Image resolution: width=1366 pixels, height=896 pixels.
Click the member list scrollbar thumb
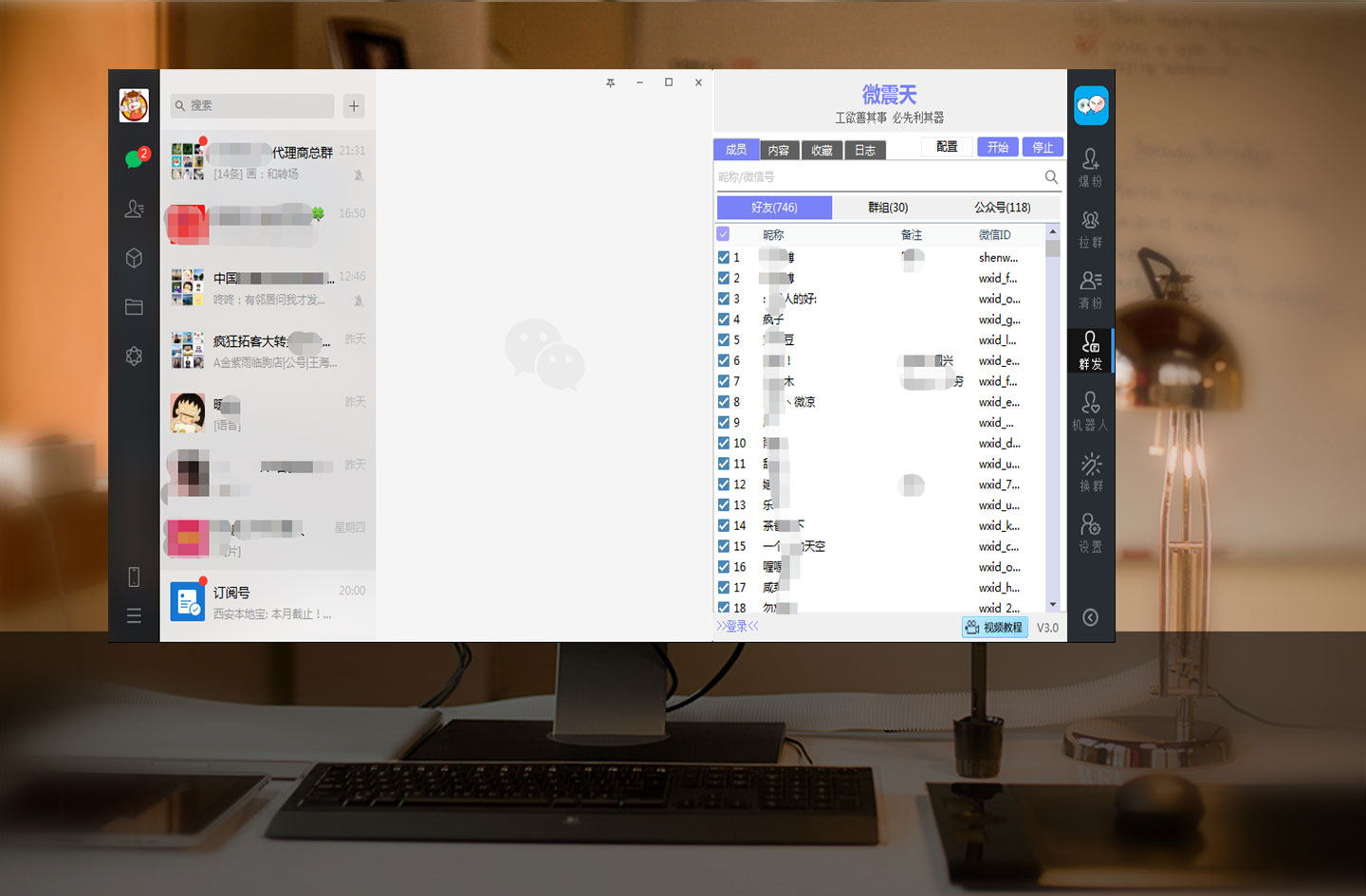pyautogui.click(x=1052, y=248)
